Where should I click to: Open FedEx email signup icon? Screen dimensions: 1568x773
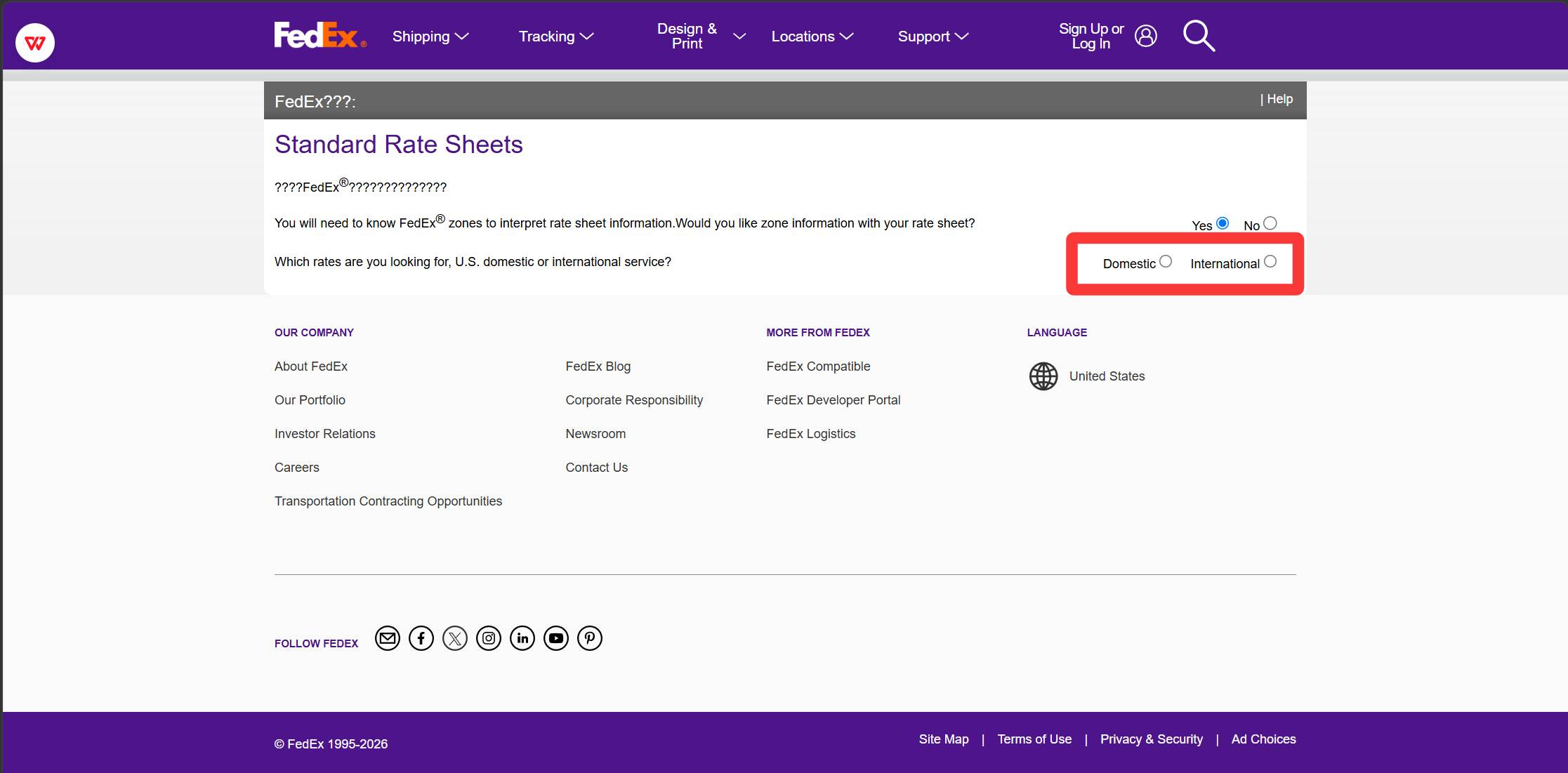(388, 638)
